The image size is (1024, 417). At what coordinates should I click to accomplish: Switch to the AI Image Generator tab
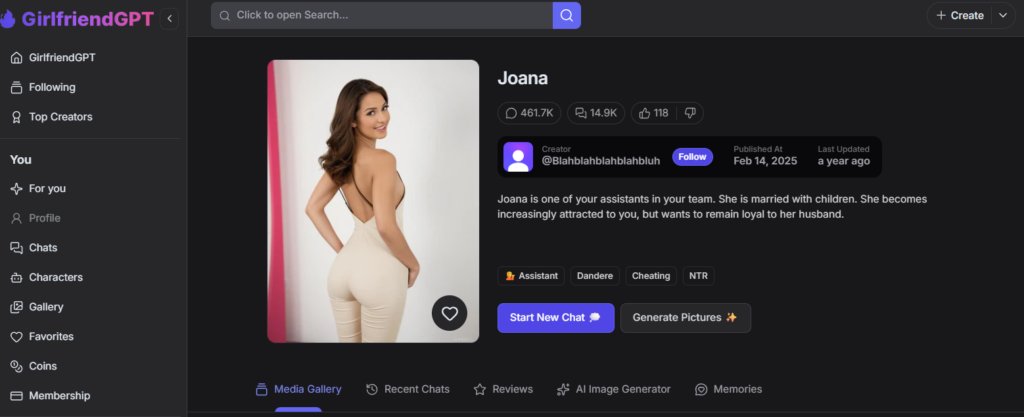pos(613,389)
